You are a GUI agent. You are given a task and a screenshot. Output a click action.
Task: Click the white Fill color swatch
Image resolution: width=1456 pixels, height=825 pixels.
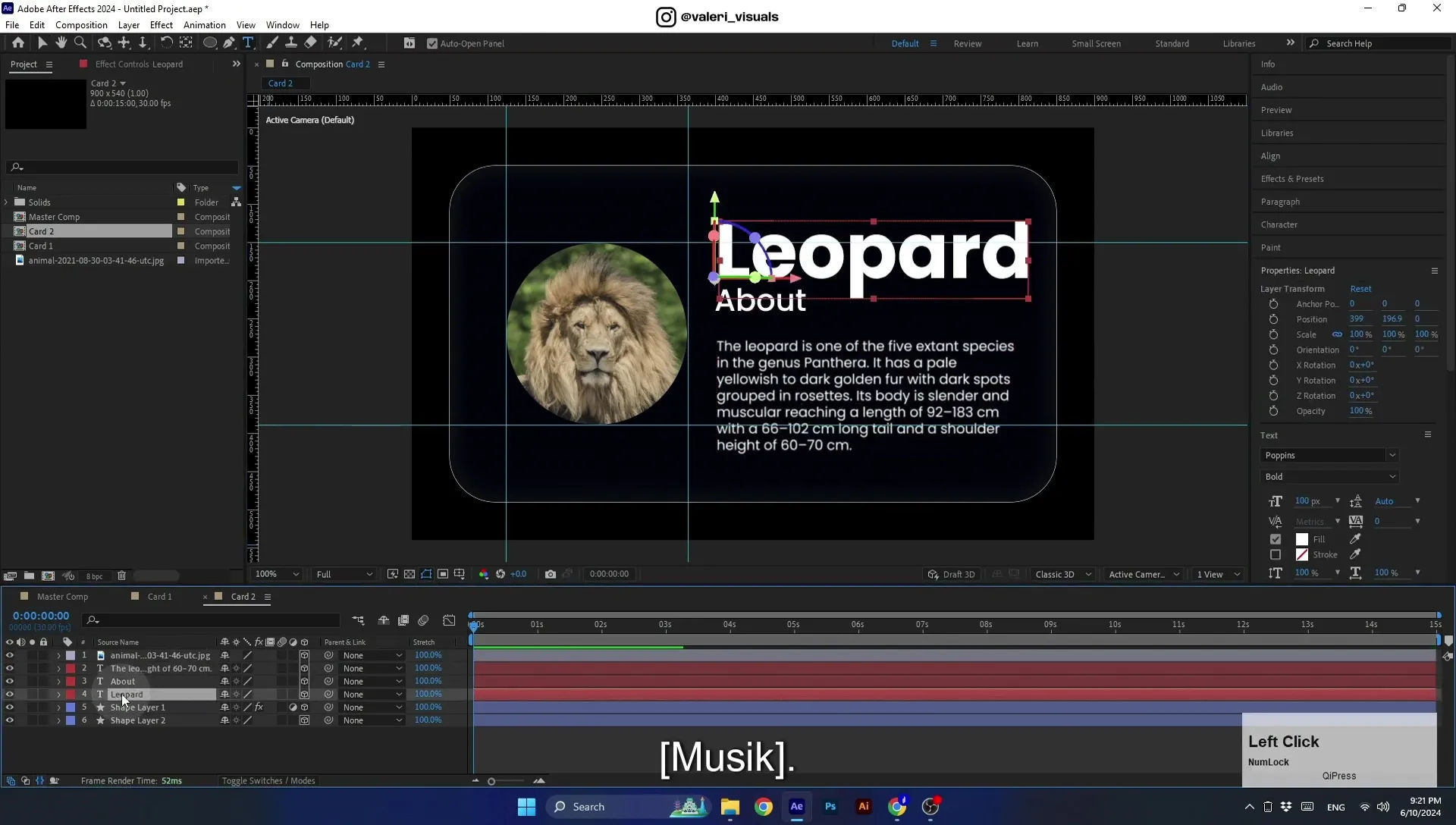(x=1302, y=539)
